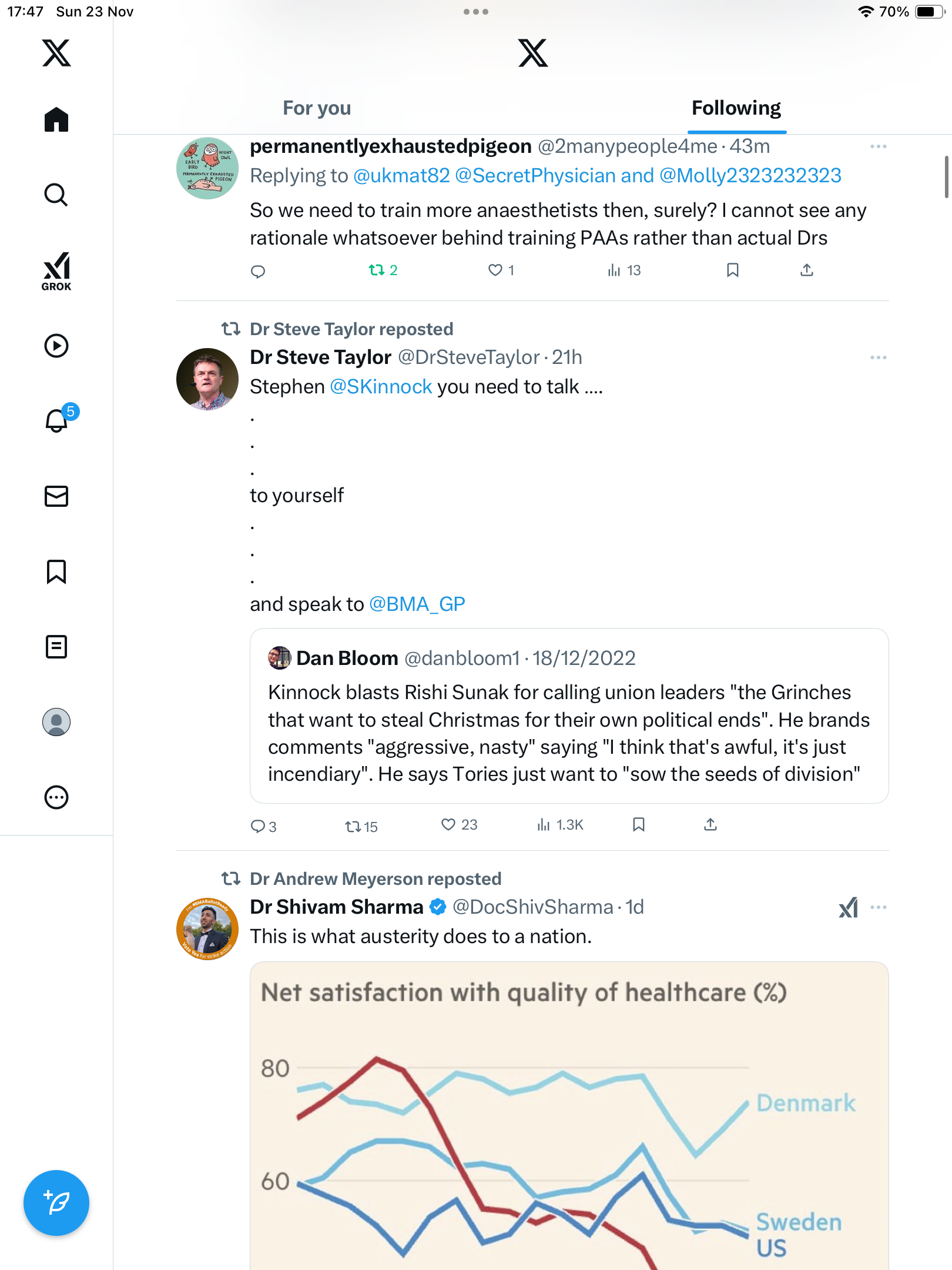Open the Notifications bell
The height and width of the screenshot is (1270, 952).
(x=56, y=420)
